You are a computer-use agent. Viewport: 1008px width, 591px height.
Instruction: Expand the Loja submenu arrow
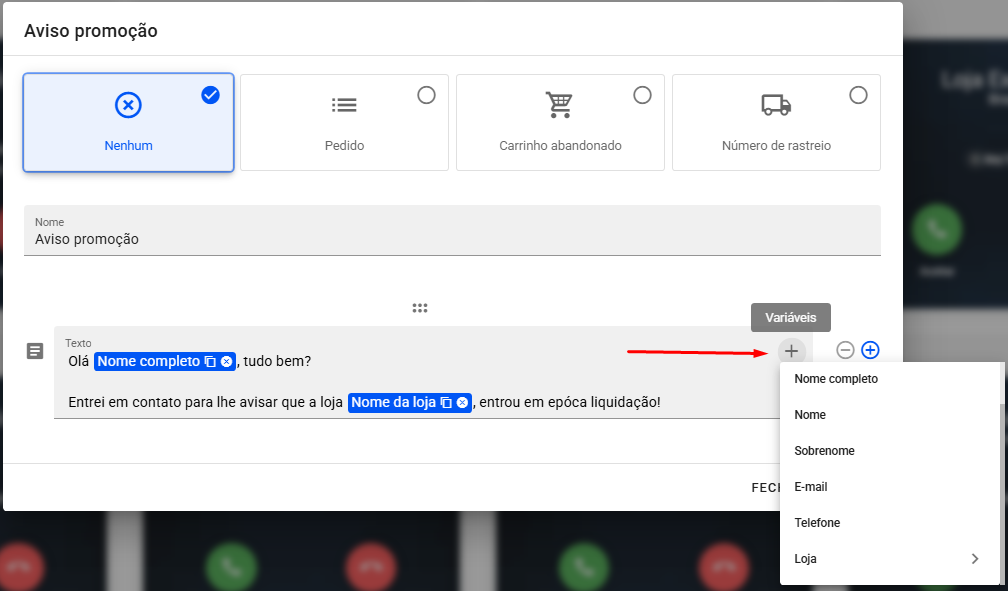tap(975, 559)
